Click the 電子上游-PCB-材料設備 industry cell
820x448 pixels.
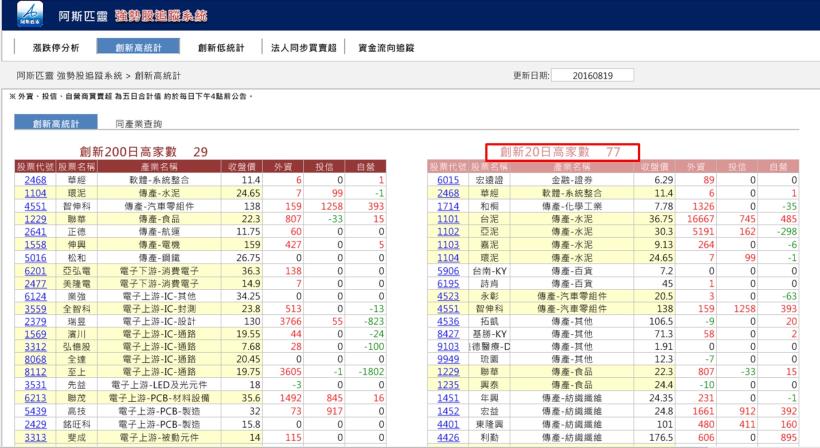[x=159, y=398]
